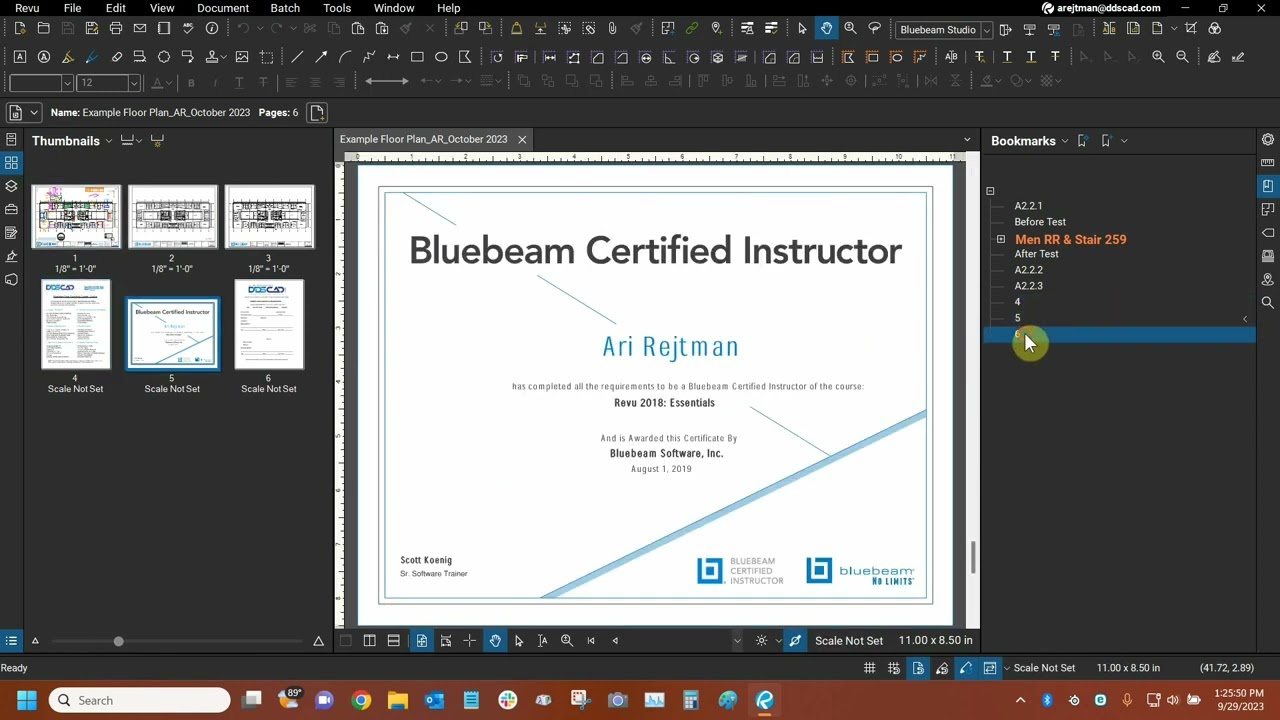1280x720 pixels.
Task: Collapse the top-level bookmarks tree node
Action: click(x=990, y=191)
